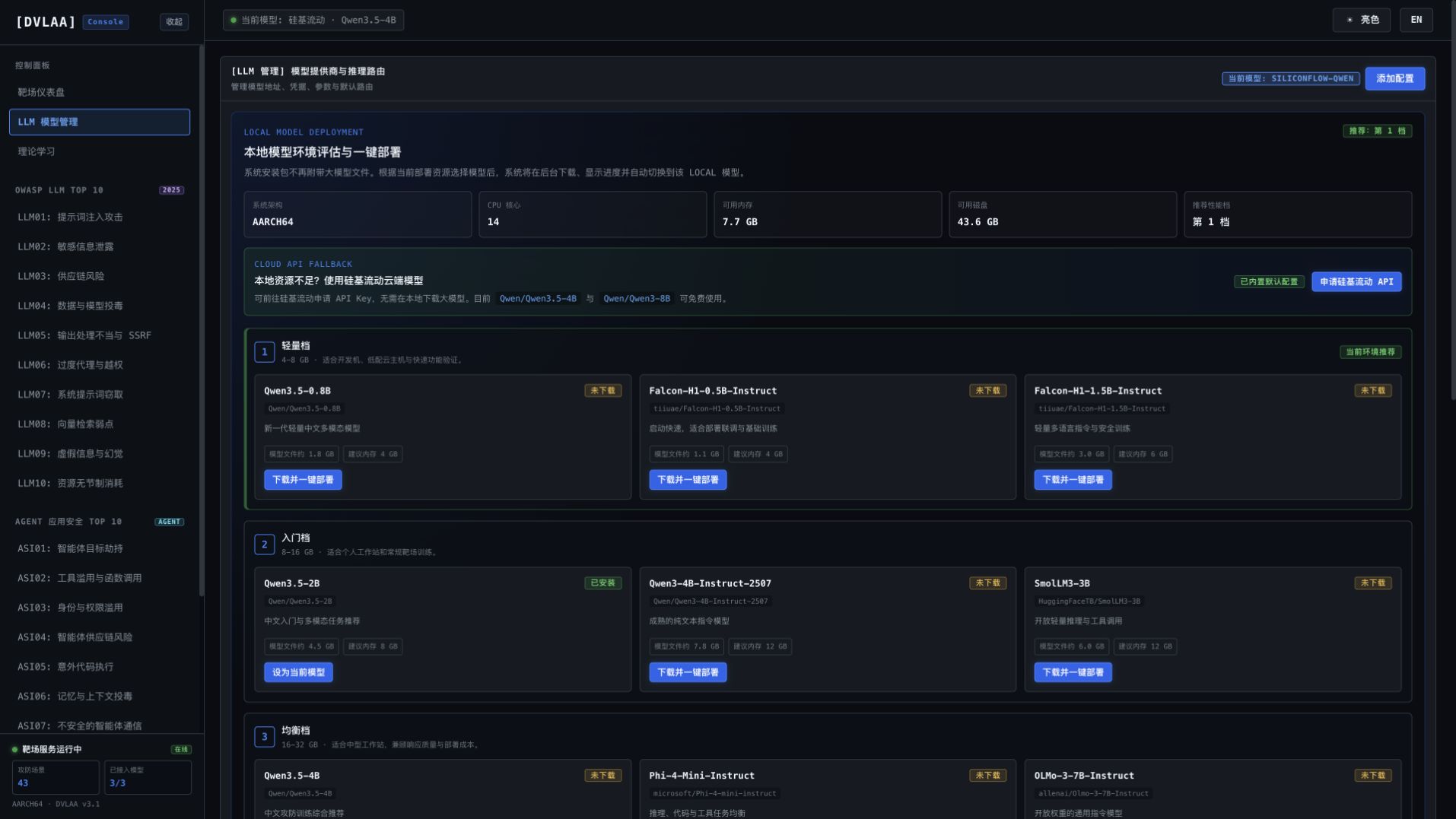The image size is (1456, 819).
Task: Click the OLMo-3-7B-Instruct card title
Action: [x=1084, y=776]
